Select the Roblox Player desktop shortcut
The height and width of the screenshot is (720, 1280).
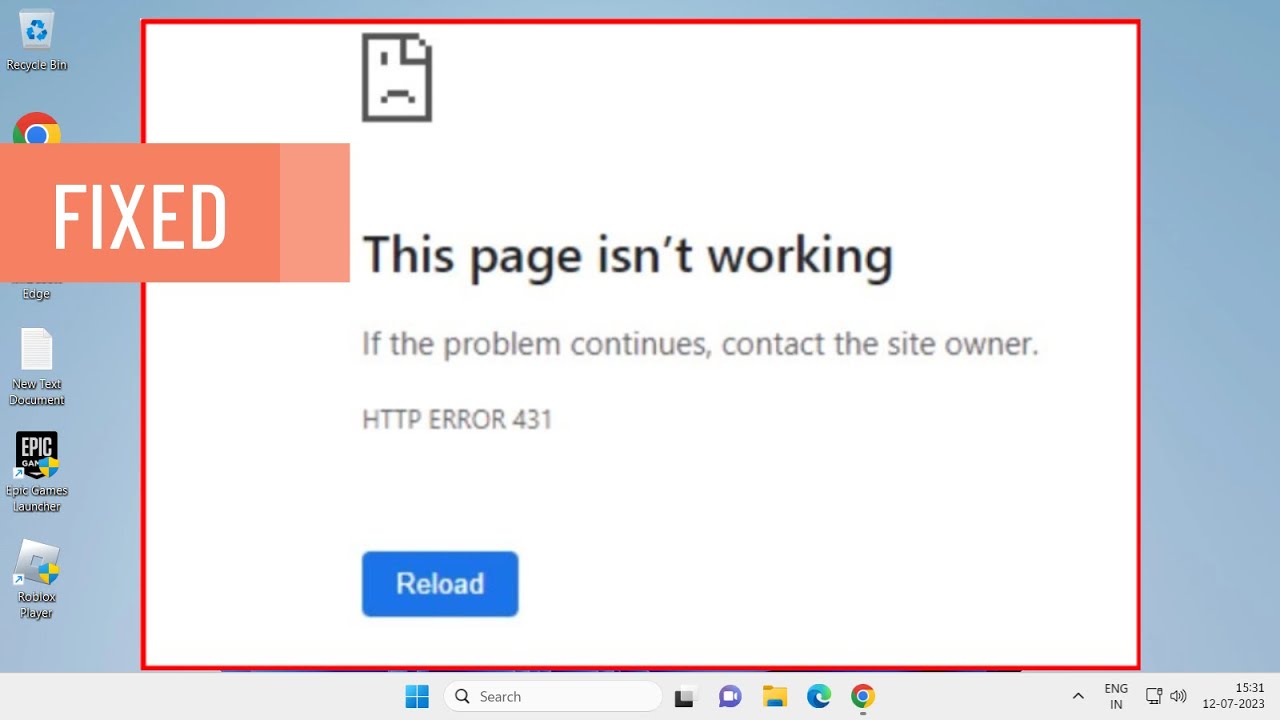click(x=37, y=580)
